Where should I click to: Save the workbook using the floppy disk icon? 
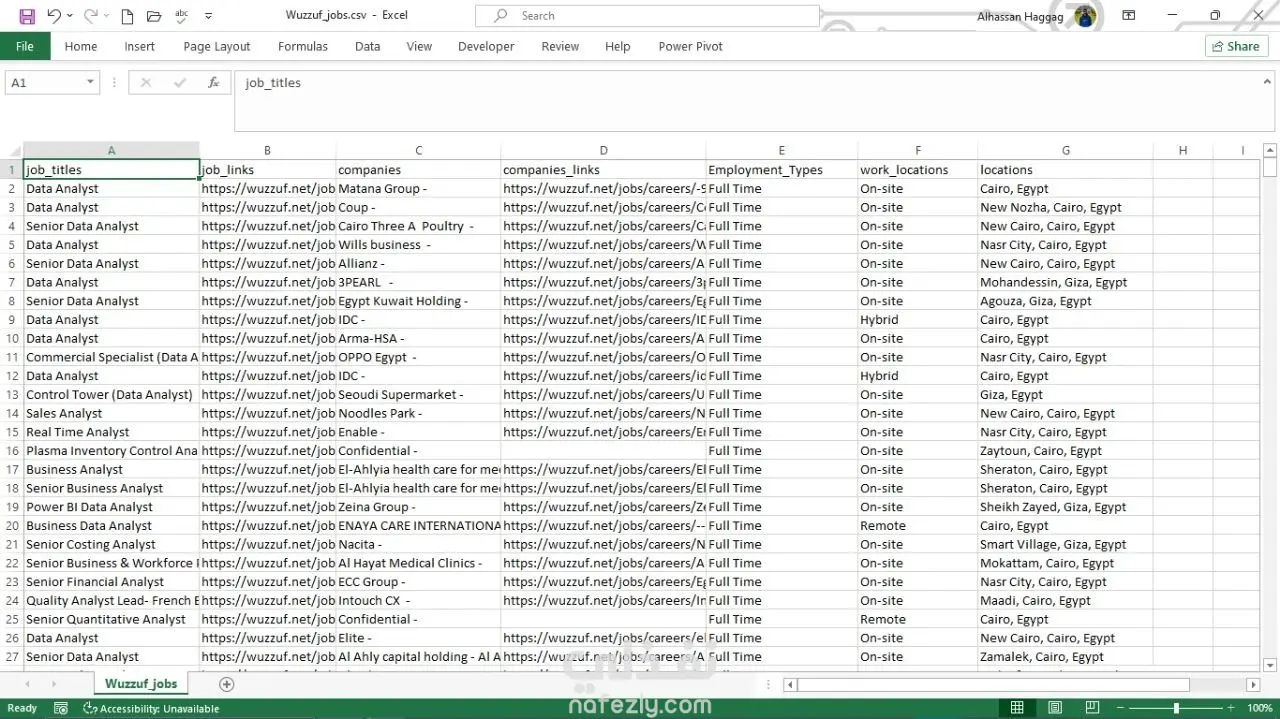(27, 16)
